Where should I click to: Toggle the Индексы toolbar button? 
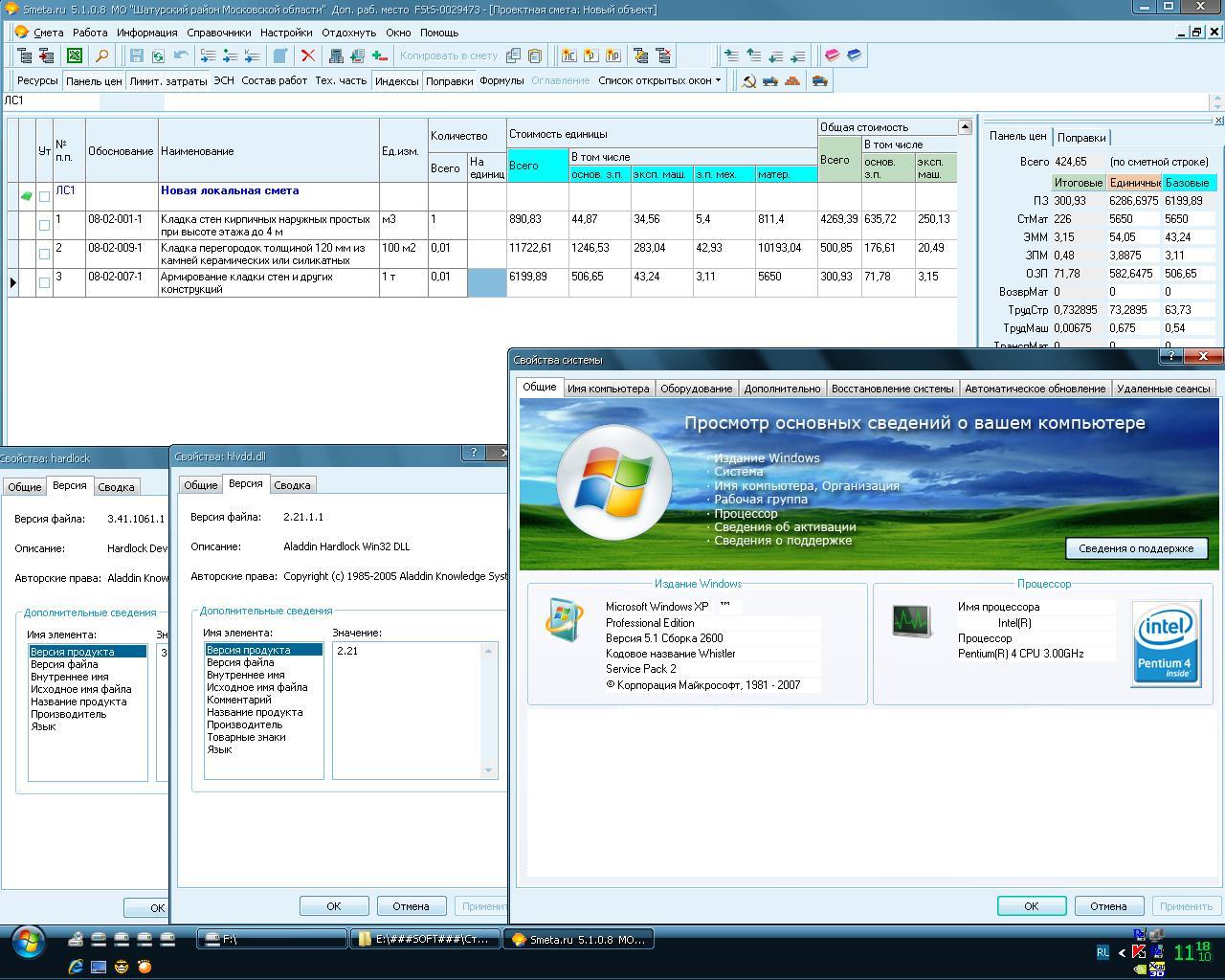coord(397,81)
